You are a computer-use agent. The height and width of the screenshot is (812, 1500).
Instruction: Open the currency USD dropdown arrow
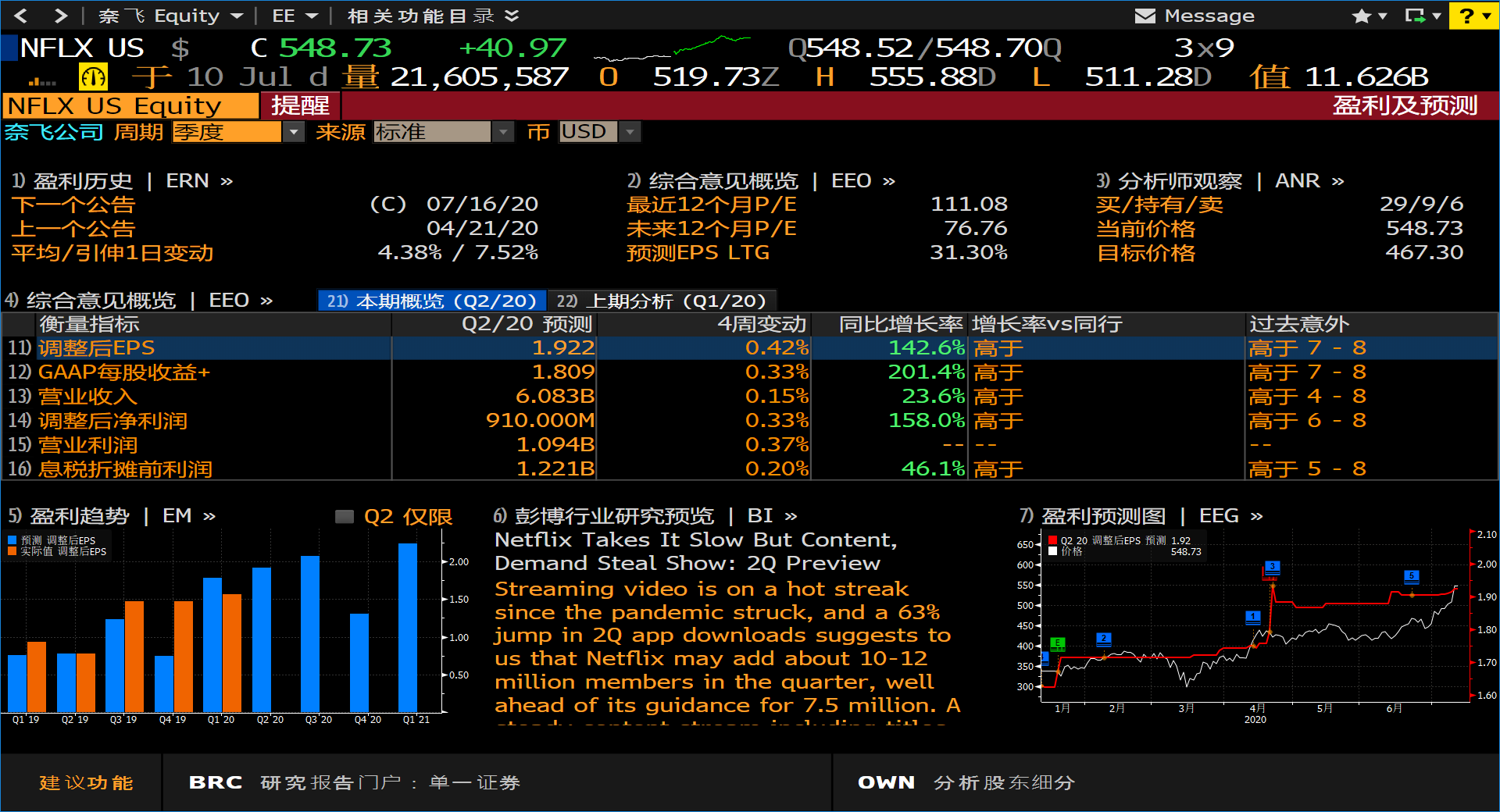[630, 132]
